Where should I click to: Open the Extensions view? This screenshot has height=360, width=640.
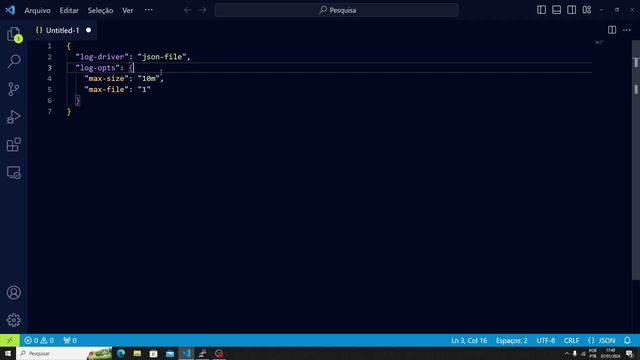point(14,144)
